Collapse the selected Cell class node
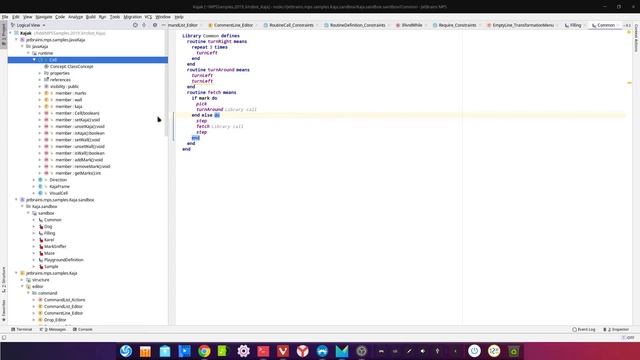Screen dimensions: 640x360 34,60
